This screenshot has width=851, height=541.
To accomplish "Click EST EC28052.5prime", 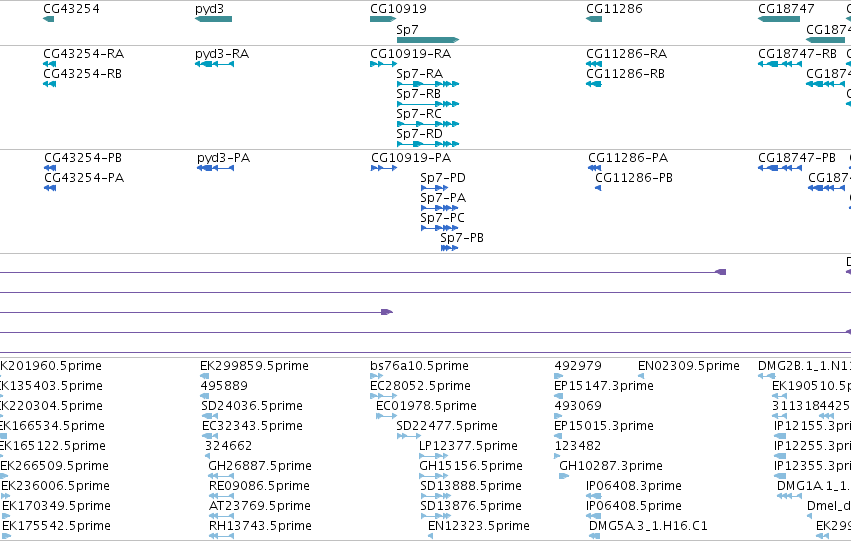I will click(x=384, y=396).
